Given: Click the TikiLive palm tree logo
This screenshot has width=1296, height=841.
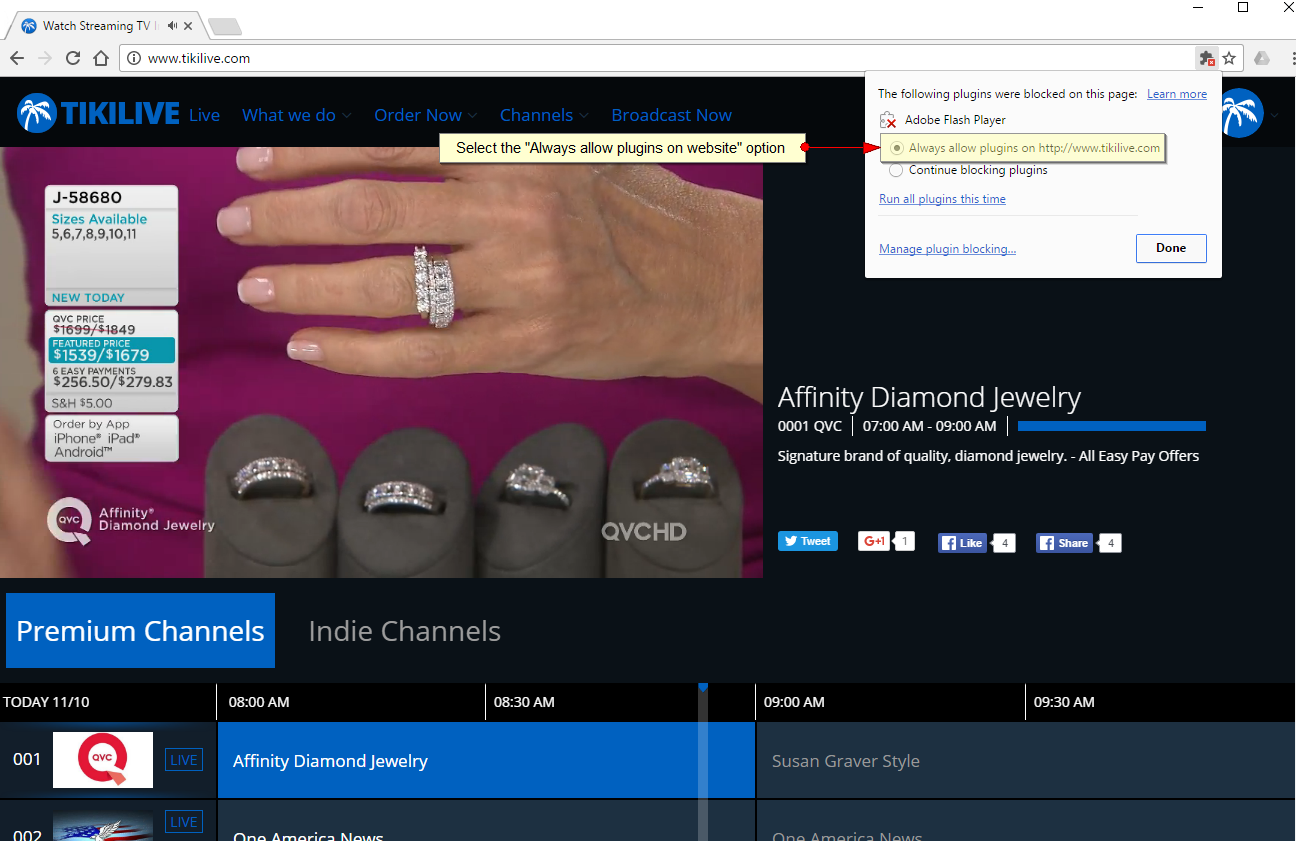Looking at the screenshot, I should (37, 113).
